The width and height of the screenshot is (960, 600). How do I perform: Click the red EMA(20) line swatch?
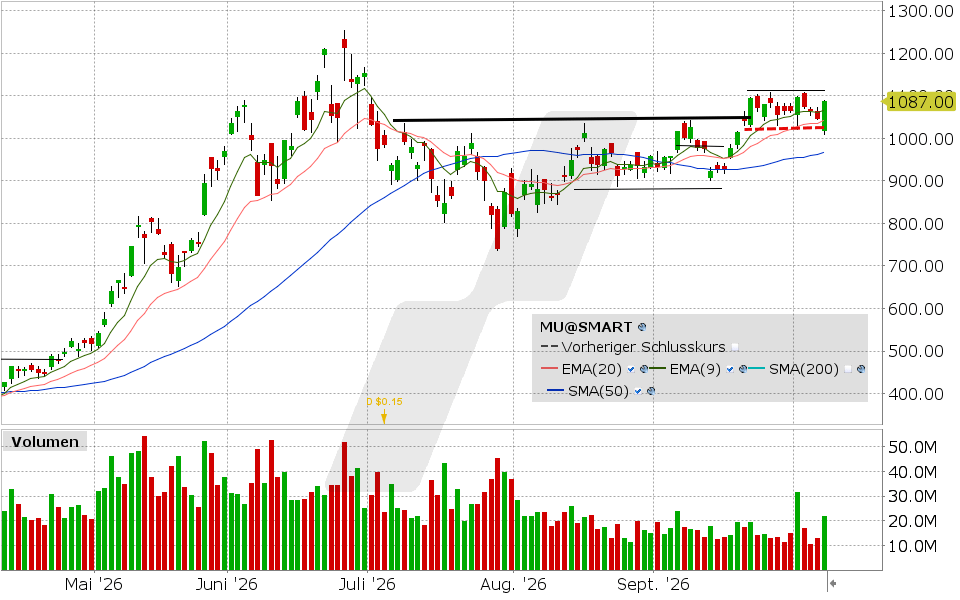(550, 369)
